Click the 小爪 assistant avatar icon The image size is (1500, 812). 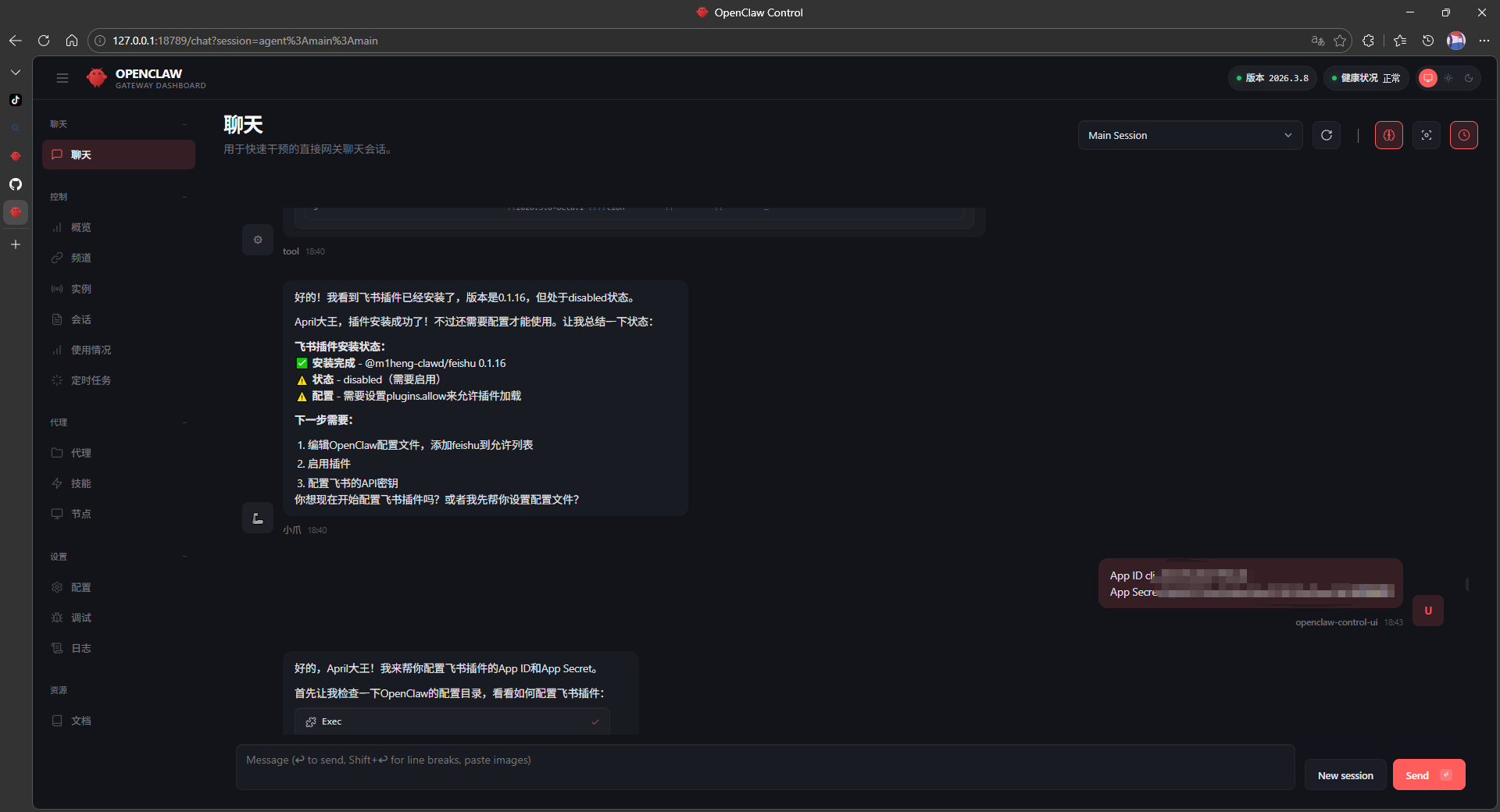point(258,518)
